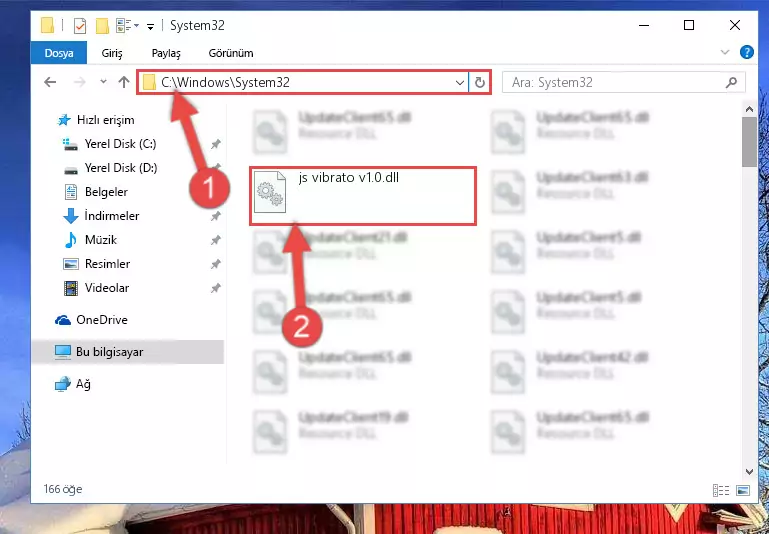Click the window system folder icon in the title bar
Viewport: 769px width, 534px height.
click(x=48, y=25)
